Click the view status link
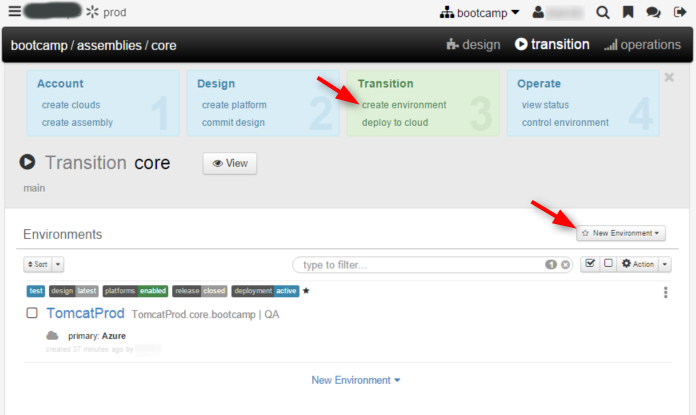The image size is (696, 415). tap(545, 105)
